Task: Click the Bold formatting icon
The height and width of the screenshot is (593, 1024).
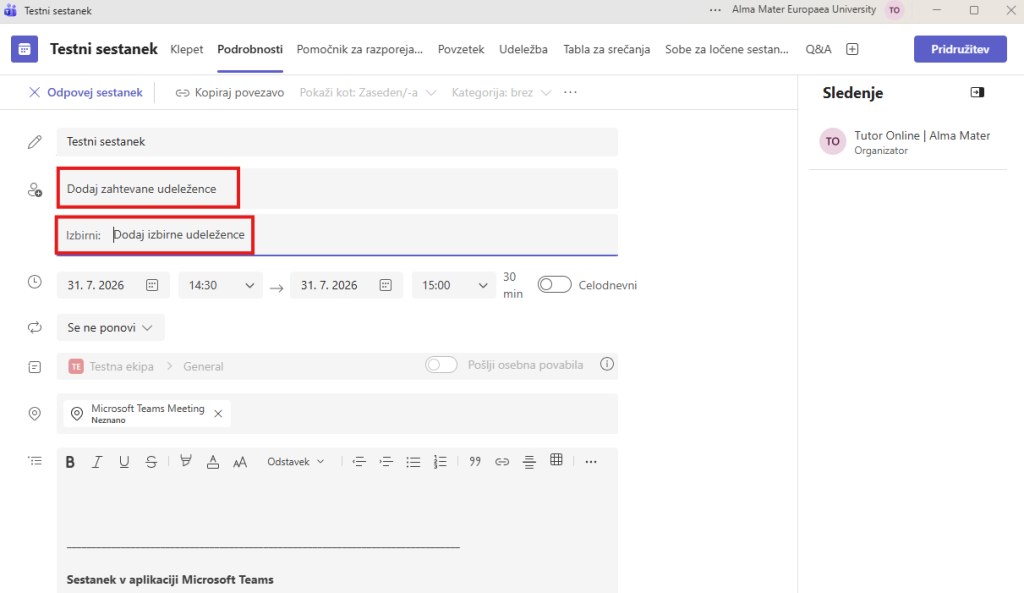Action: coord(70,462)
